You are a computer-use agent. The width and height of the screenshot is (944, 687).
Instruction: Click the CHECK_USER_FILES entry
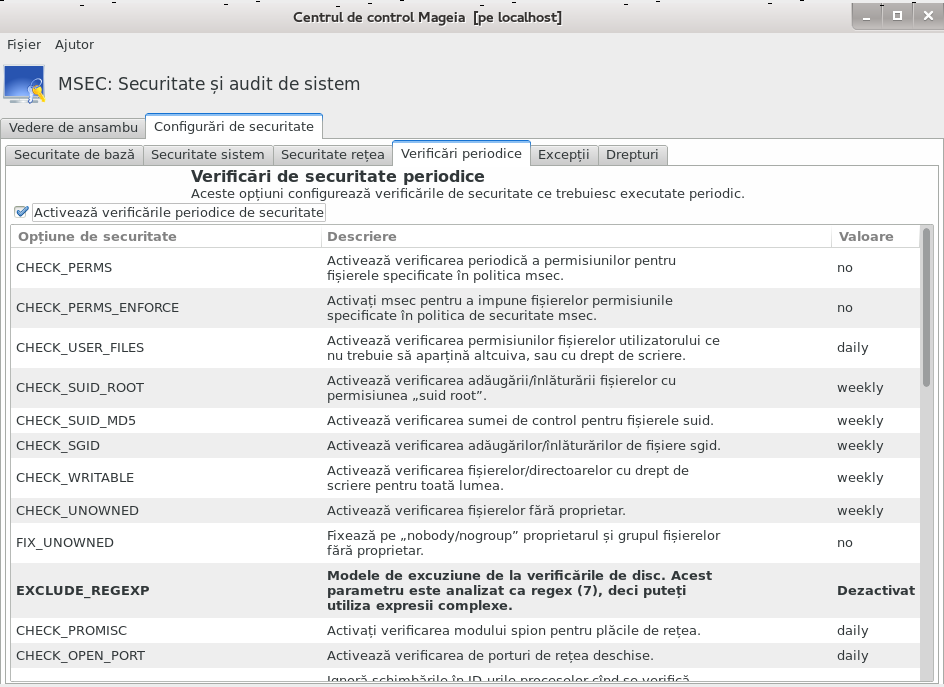(x=465, y=348)
